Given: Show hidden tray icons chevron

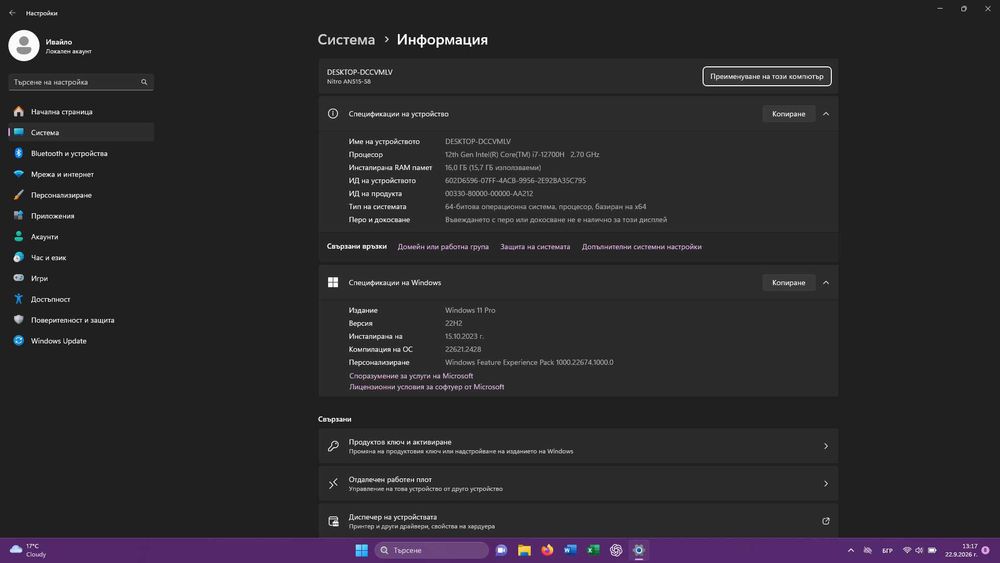Looking at the screenshot, I should click(851, 550).
